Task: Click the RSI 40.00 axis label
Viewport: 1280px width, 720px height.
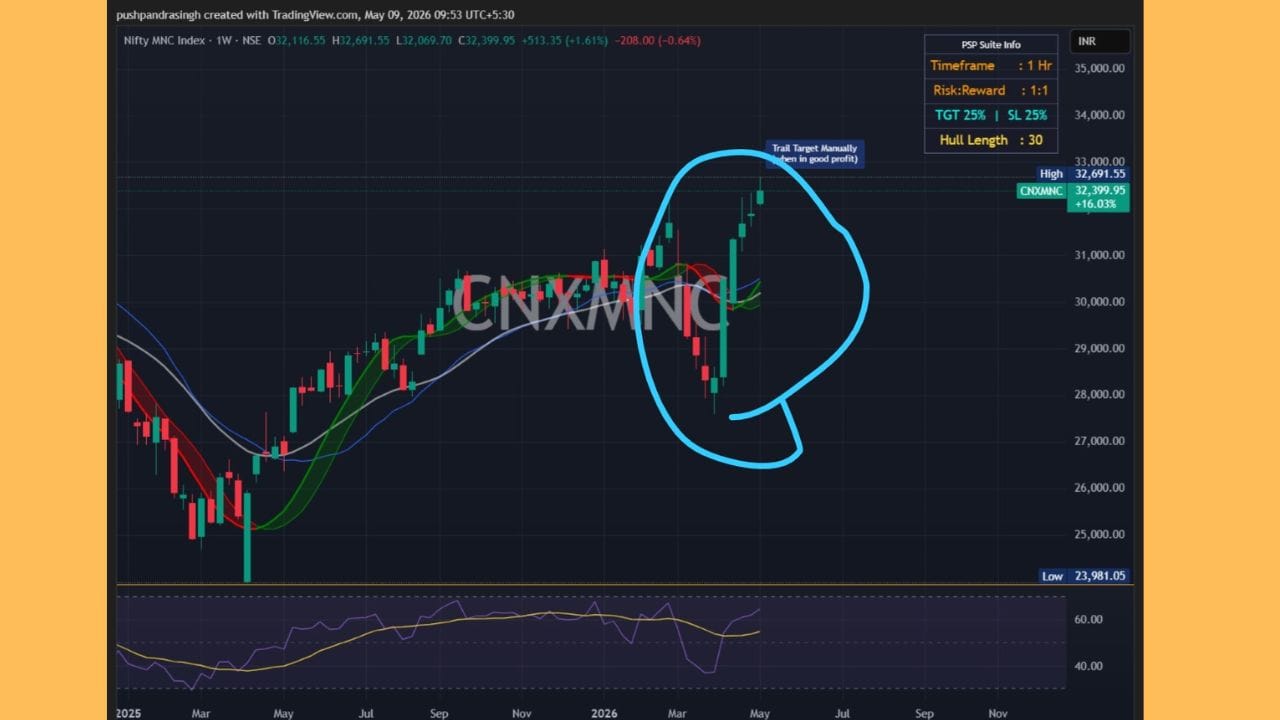Action: 1089,666
